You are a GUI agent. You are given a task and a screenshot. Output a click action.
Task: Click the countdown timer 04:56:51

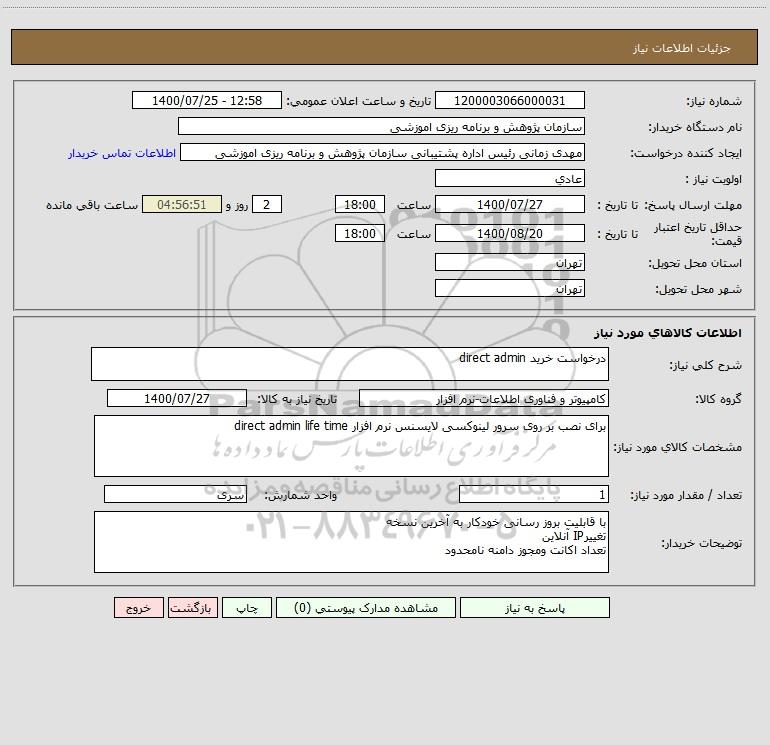pyautogui.click(x=182, y=204)
